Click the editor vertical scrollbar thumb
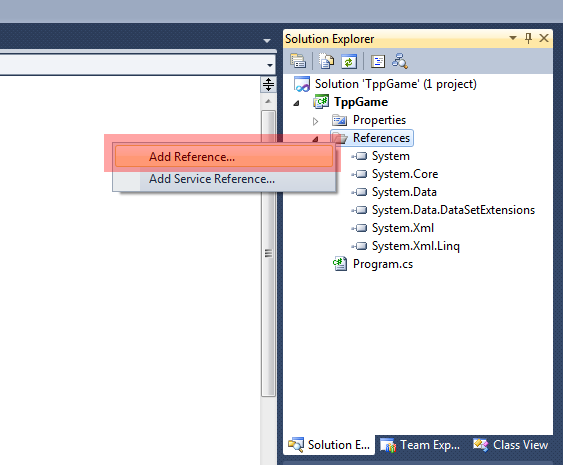Screen dimensions: 563x465 268,253
